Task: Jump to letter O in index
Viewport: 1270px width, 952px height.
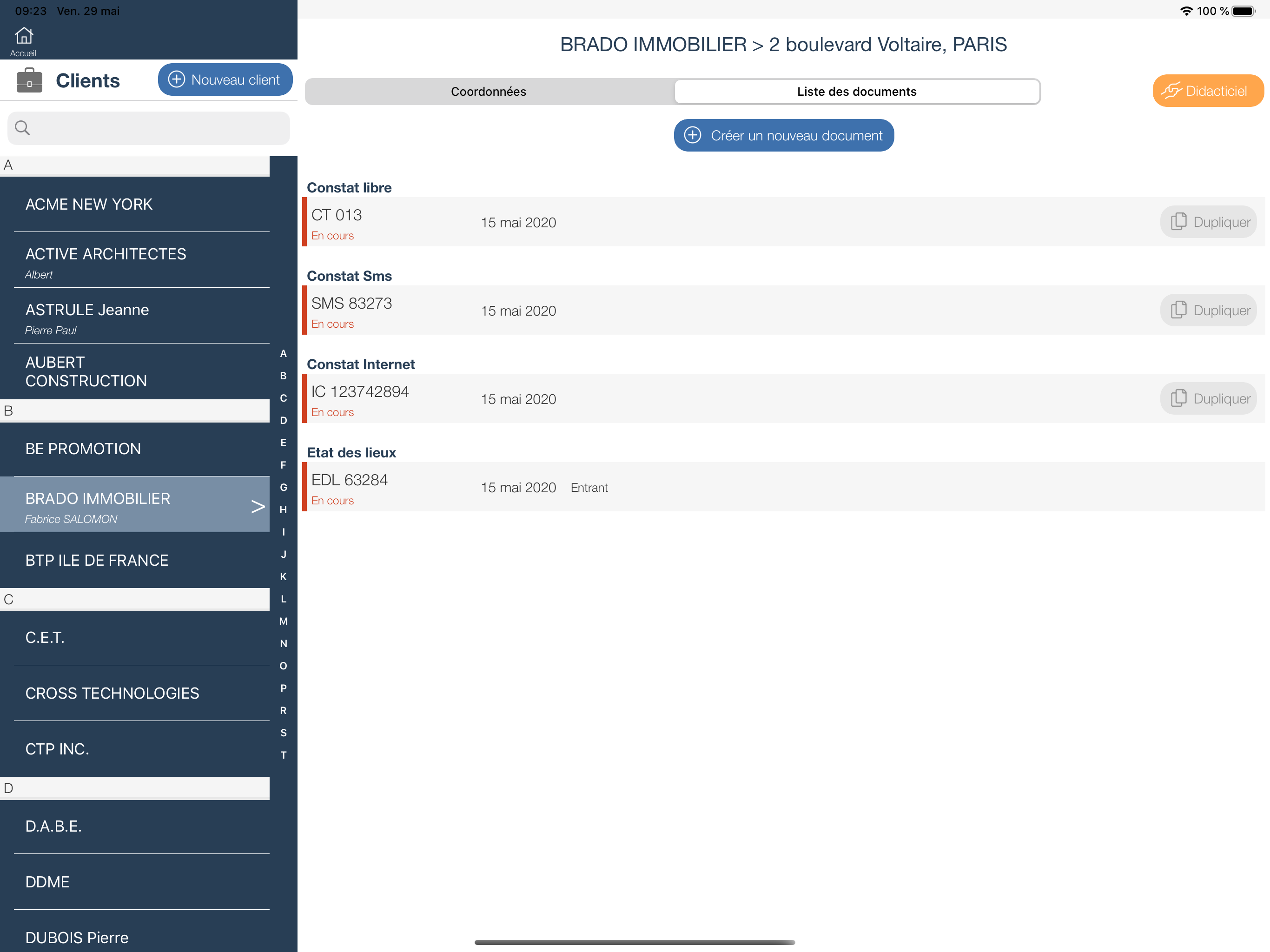Action: point(284,666)
